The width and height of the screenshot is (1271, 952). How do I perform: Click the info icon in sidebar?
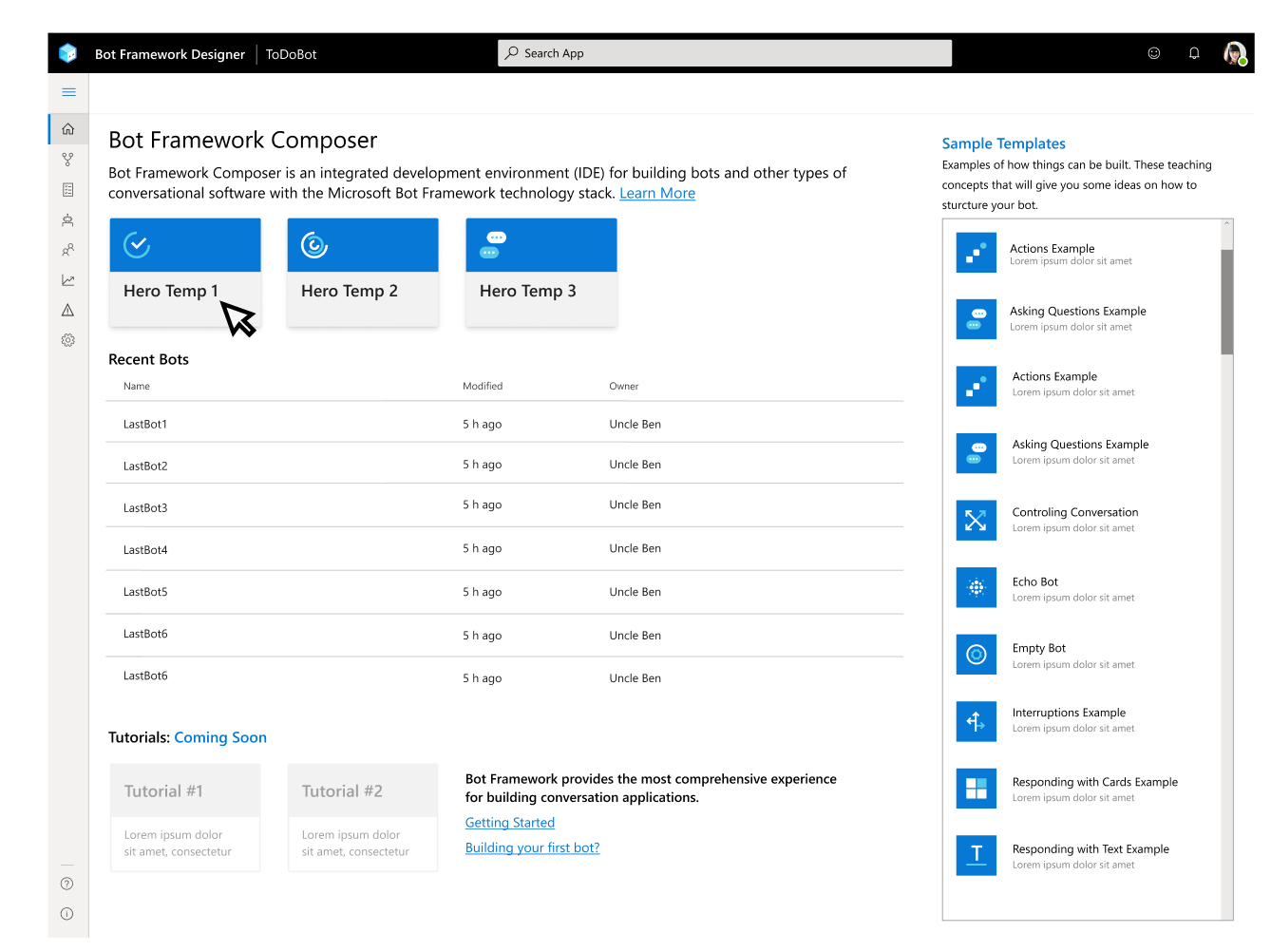[67, 914]
